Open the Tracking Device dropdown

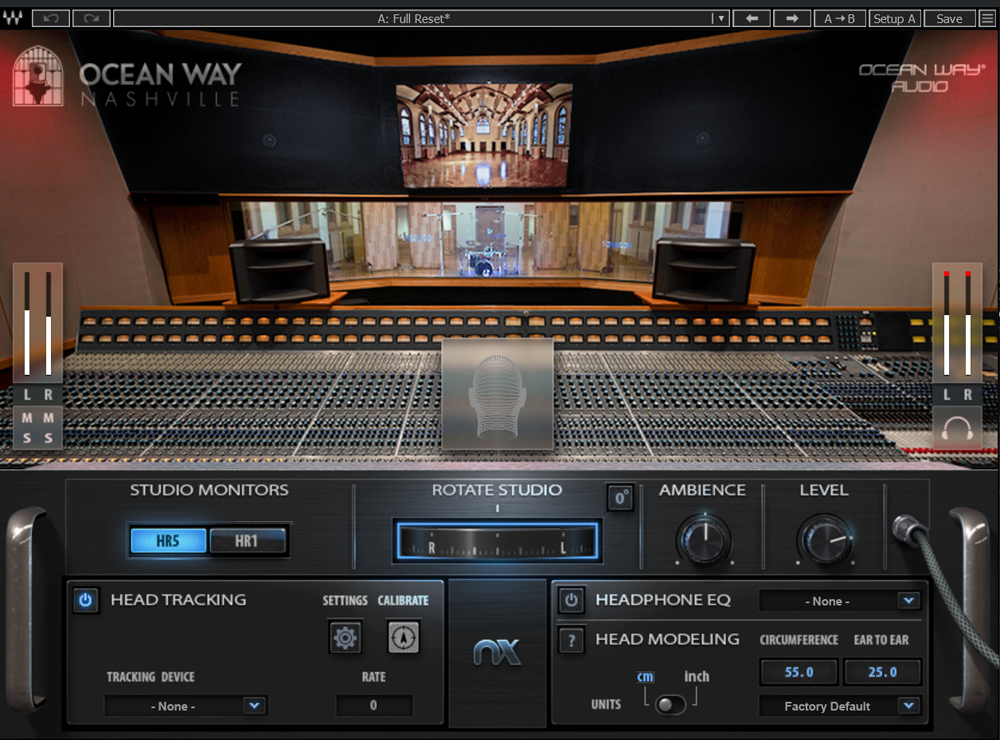coord(186,706)
